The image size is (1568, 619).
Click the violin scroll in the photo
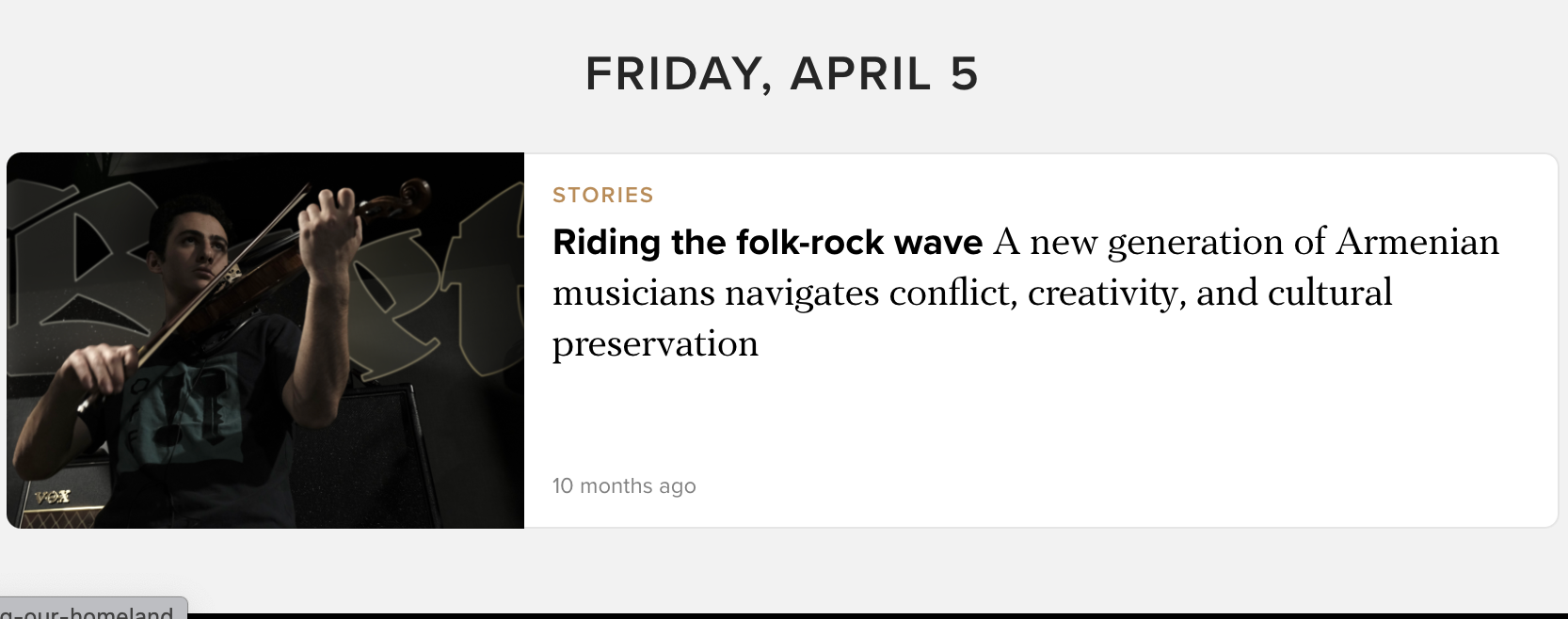pos(407,197)
